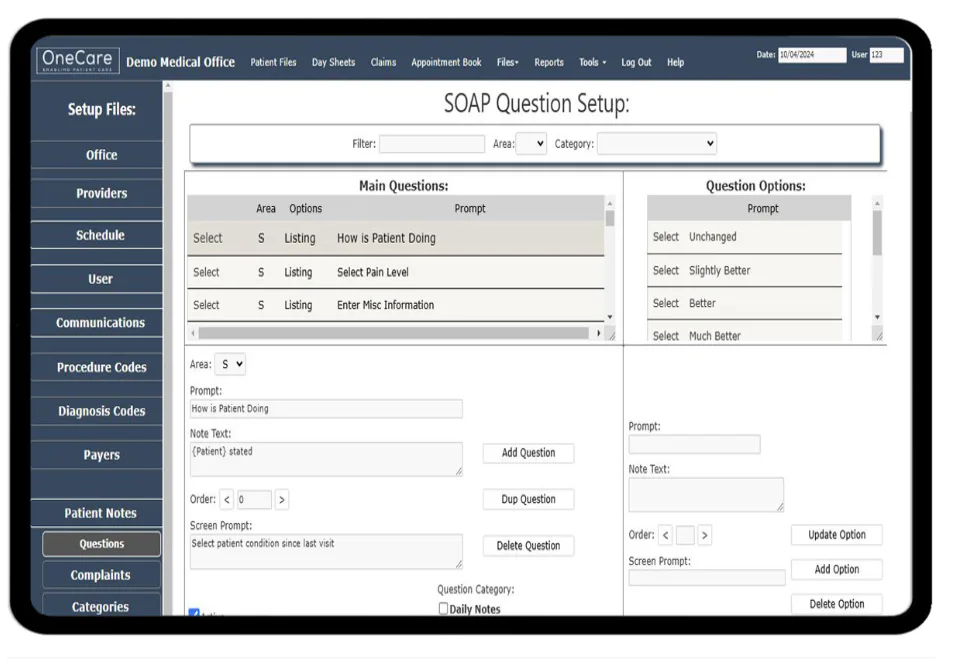The image size is (966, 671).
Task: Click the Delete Question button
Action: click(x=528, y=546)
